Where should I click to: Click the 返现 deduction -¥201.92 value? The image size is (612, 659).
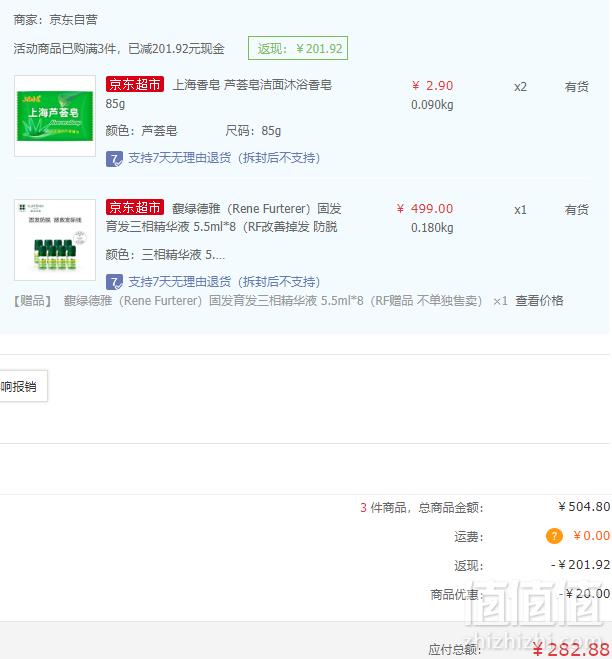pos(580,565)
